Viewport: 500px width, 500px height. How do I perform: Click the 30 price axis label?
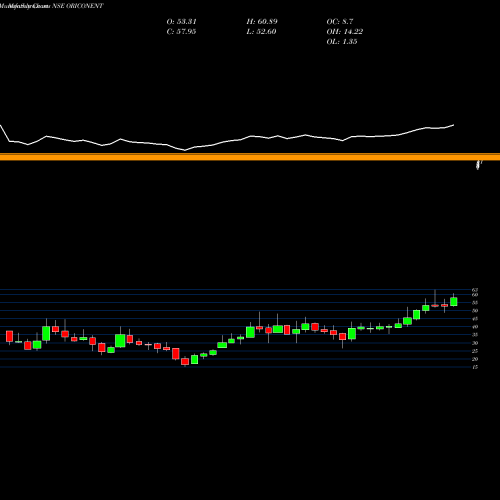[x=475, y=343]
